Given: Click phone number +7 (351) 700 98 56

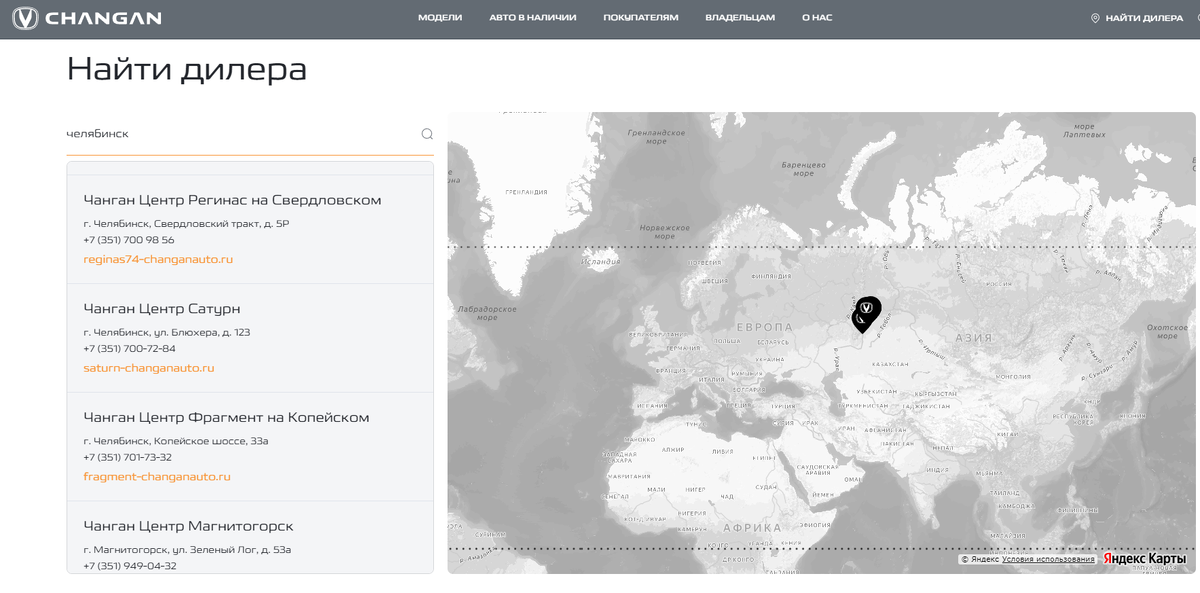Looking at the screenshot, I should point(129,240).
